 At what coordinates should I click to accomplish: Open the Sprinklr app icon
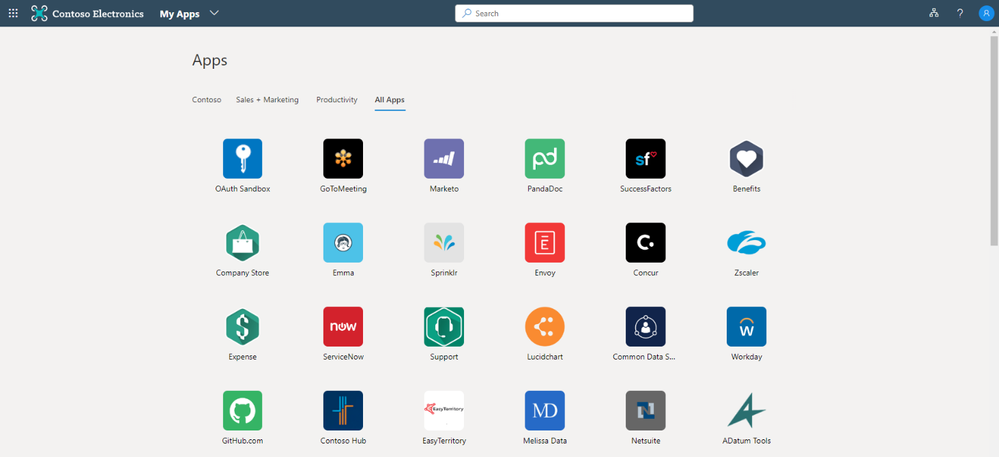[x=444, y=243]
